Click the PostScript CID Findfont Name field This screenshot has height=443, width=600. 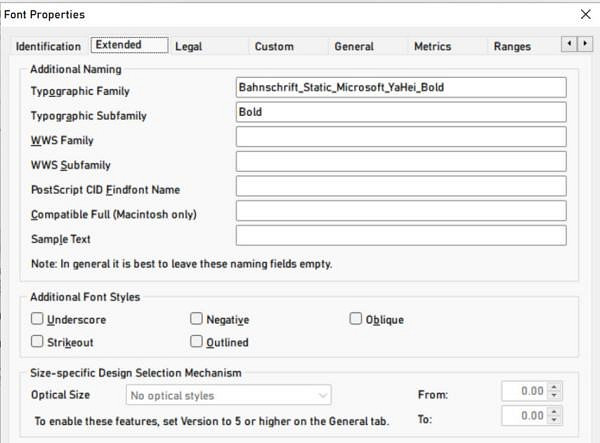pos(401,186)
